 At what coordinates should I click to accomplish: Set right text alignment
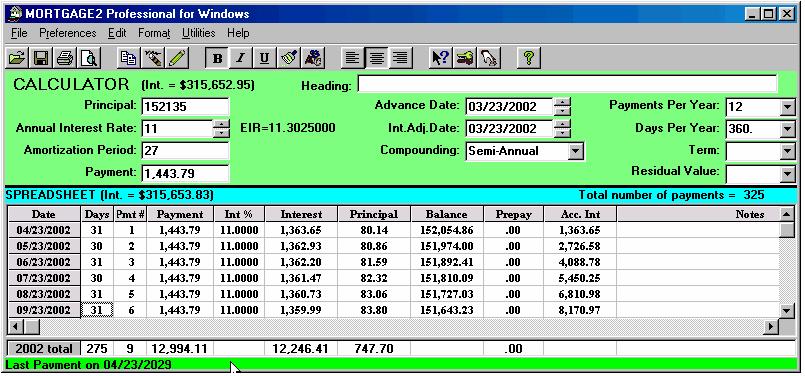point(400,58)
